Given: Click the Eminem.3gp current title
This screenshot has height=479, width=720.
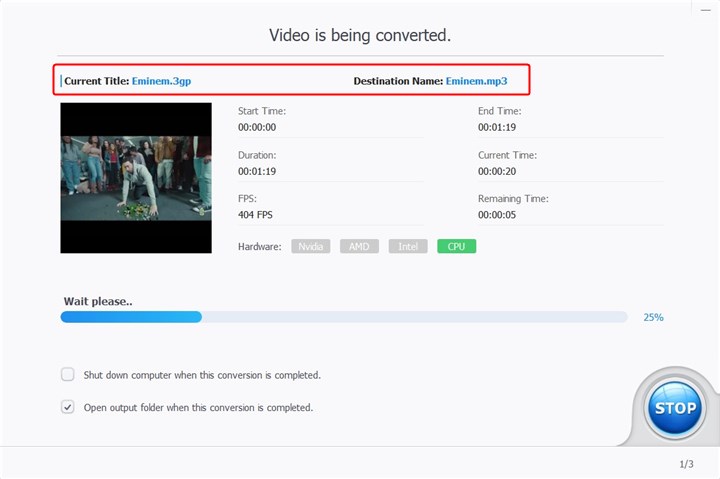Looking at the screenshot, I should coord(161,81).
